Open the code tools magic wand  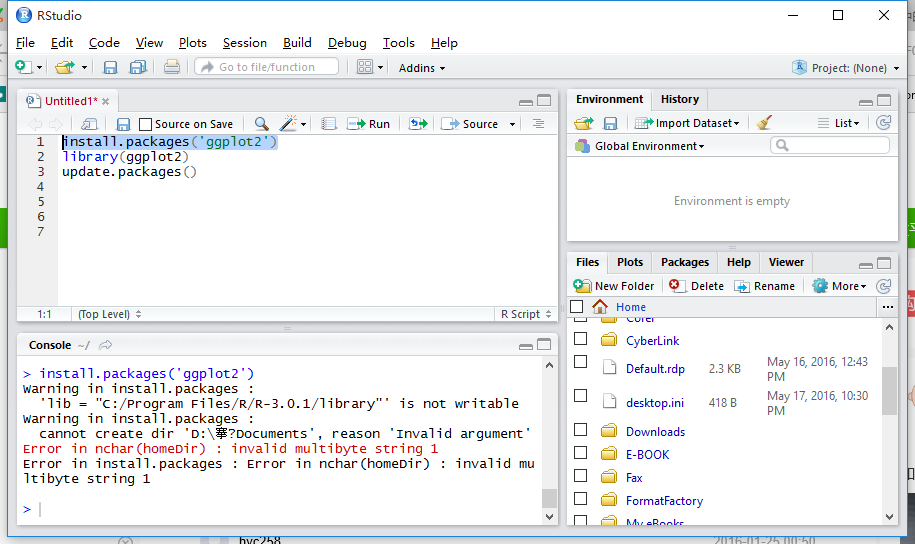pyautogui.click(x=288, y=124)
